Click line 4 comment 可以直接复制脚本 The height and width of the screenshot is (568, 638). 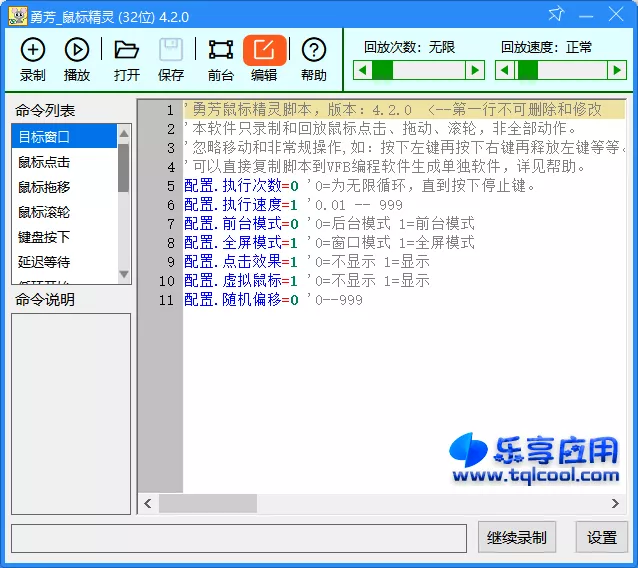click(x=385, y=166)
